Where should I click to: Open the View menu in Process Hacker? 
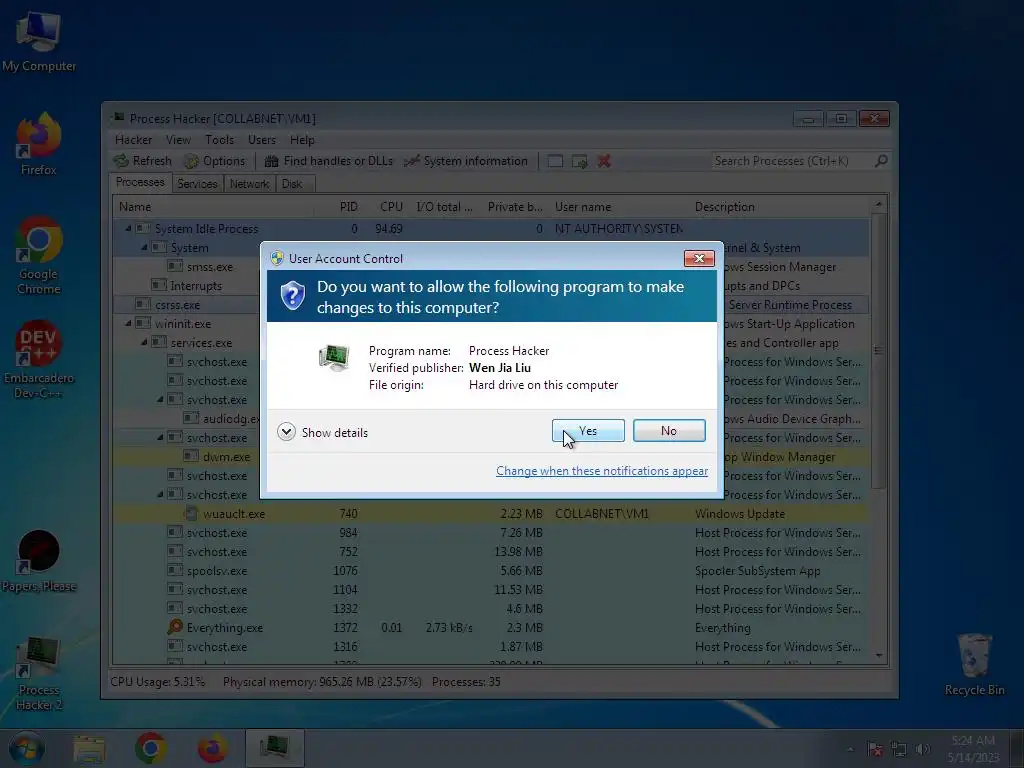pos(178,140)
